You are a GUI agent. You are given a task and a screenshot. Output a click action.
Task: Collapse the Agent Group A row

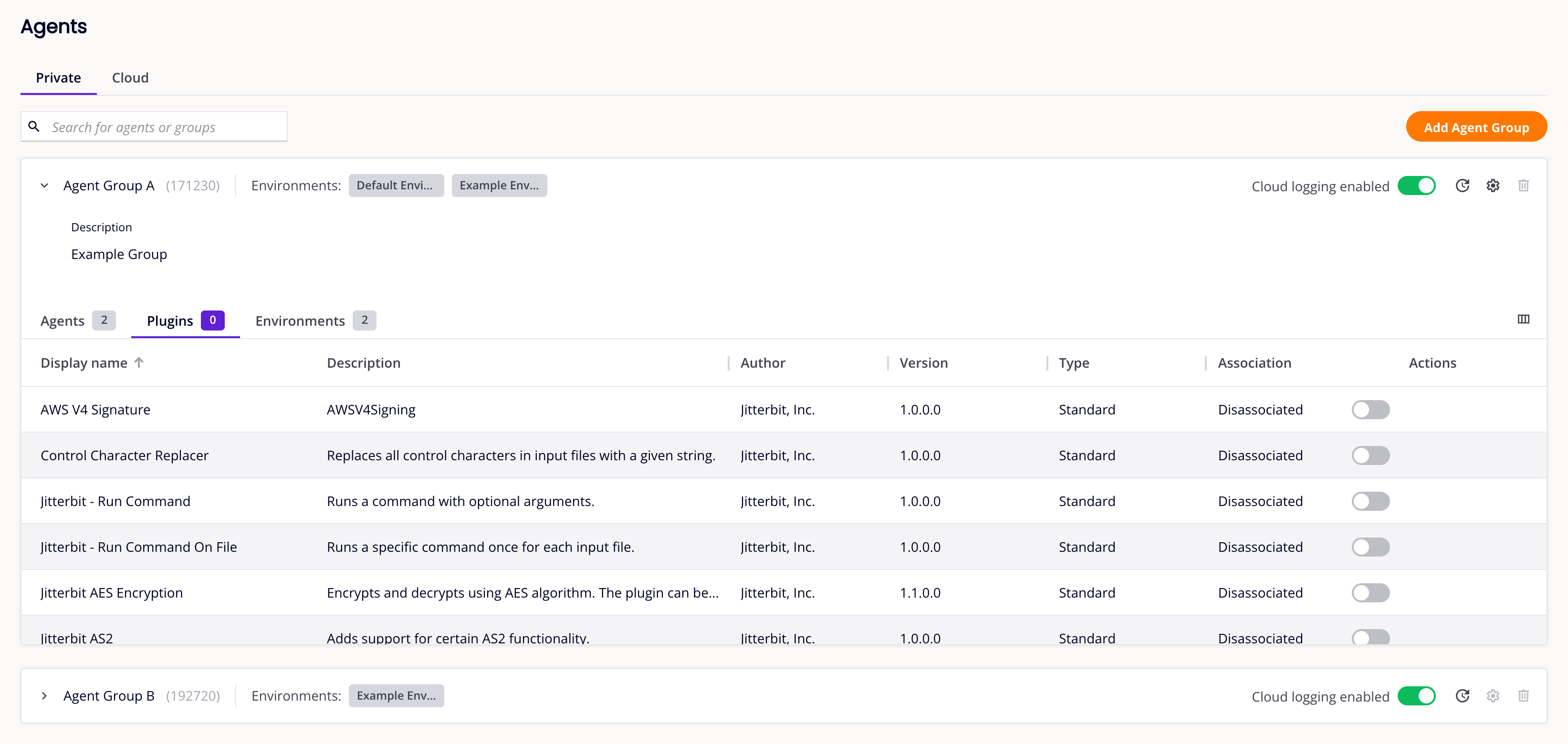tap(45, 185)
